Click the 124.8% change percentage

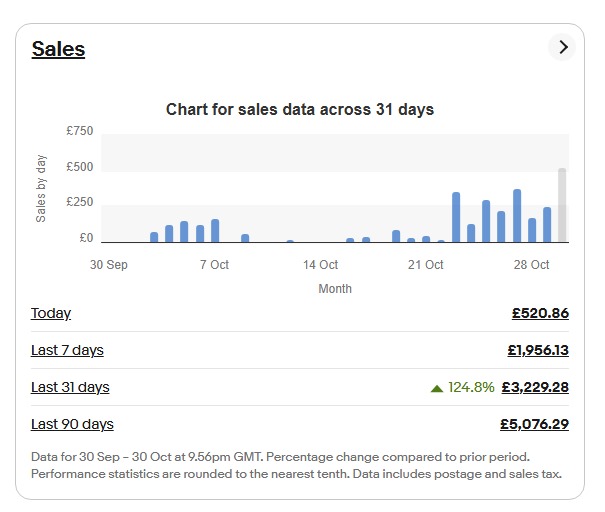pos(471,387)
